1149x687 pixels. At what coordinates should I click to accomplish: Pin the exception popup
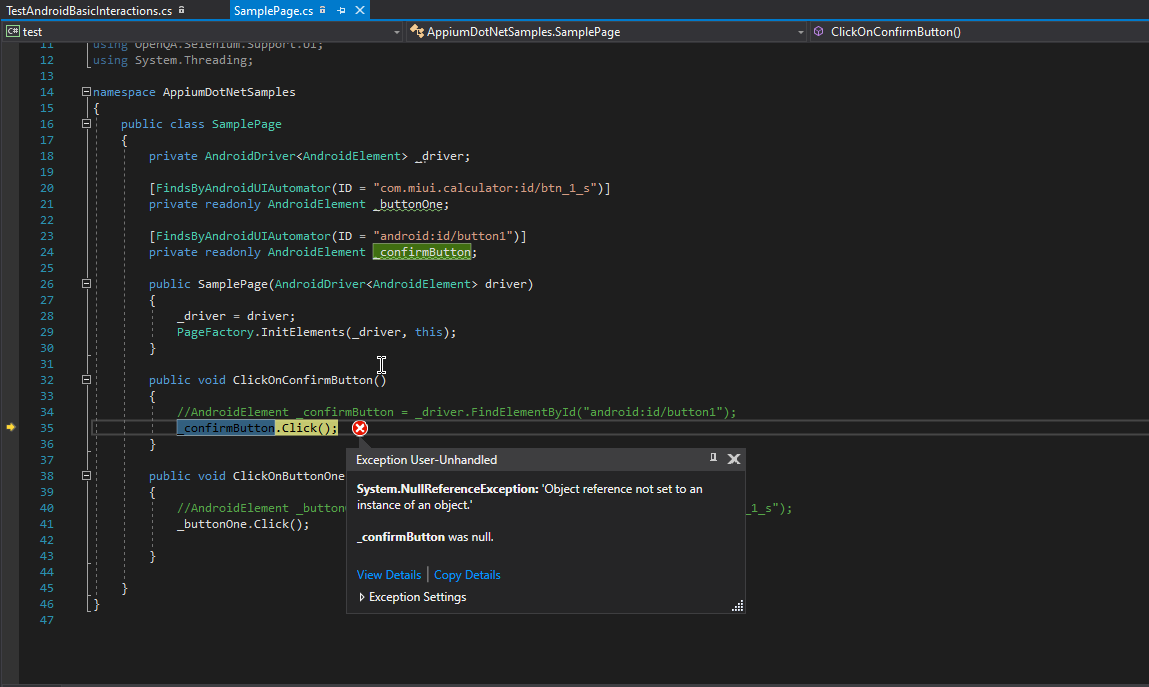(713, 458)
